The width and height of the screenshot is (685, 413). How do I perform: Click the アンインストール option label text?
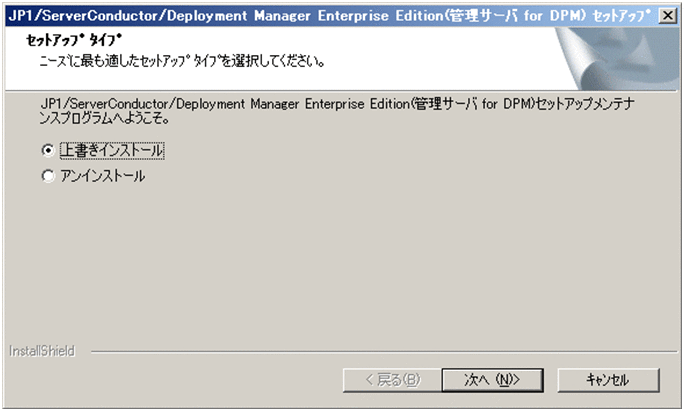pos(103,176)
